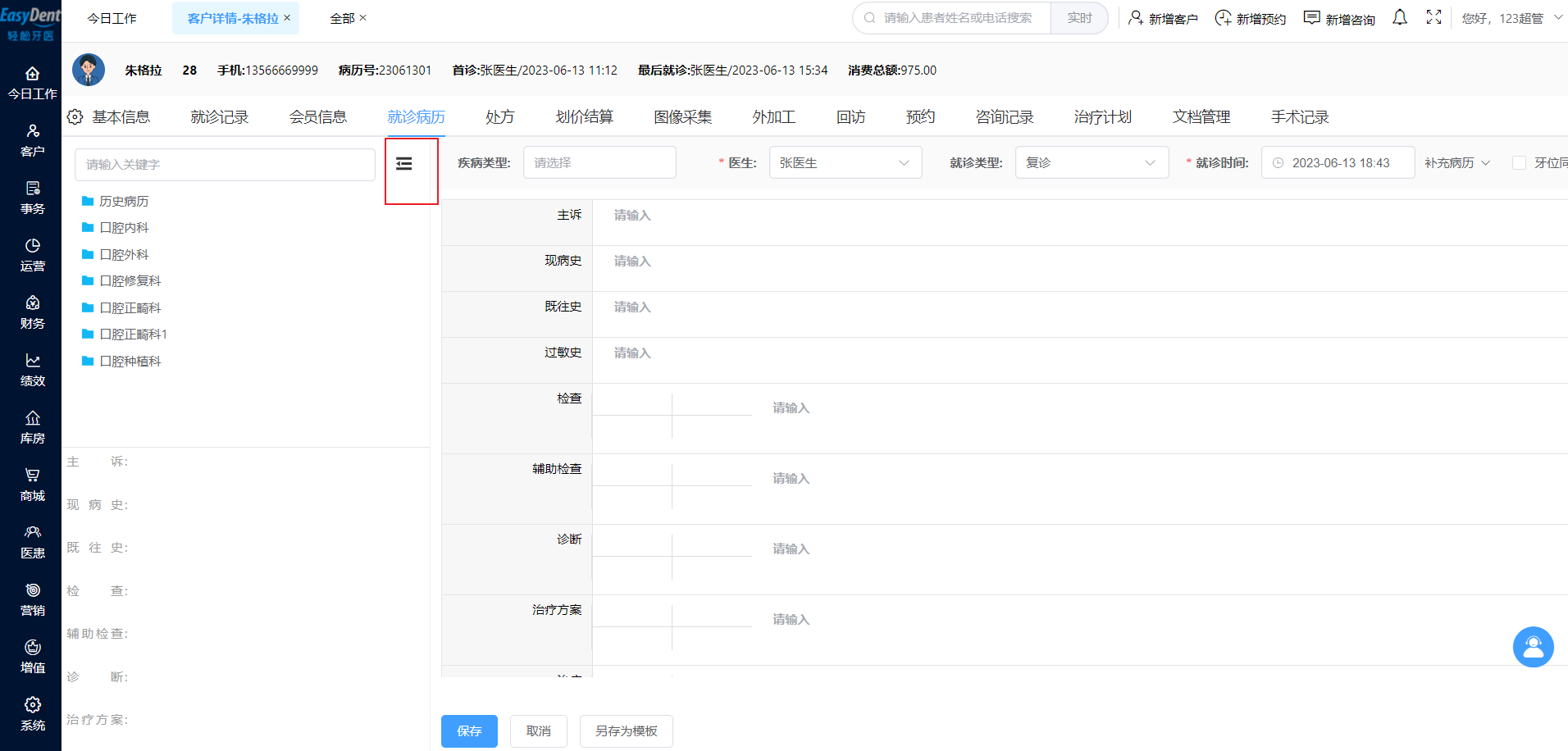Switch to the 就诊记录 tab
This screenshot has height=751, width=1568.
click(x=219, y=117)
